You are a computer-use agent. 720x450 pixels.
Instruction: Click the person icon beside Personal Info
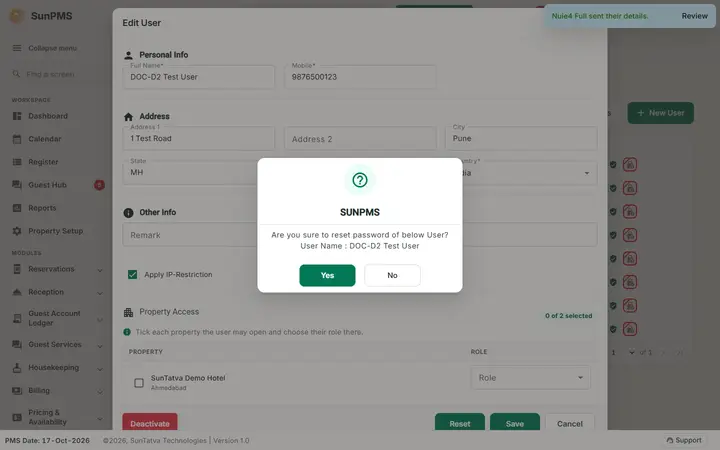(x=129, y=55)
